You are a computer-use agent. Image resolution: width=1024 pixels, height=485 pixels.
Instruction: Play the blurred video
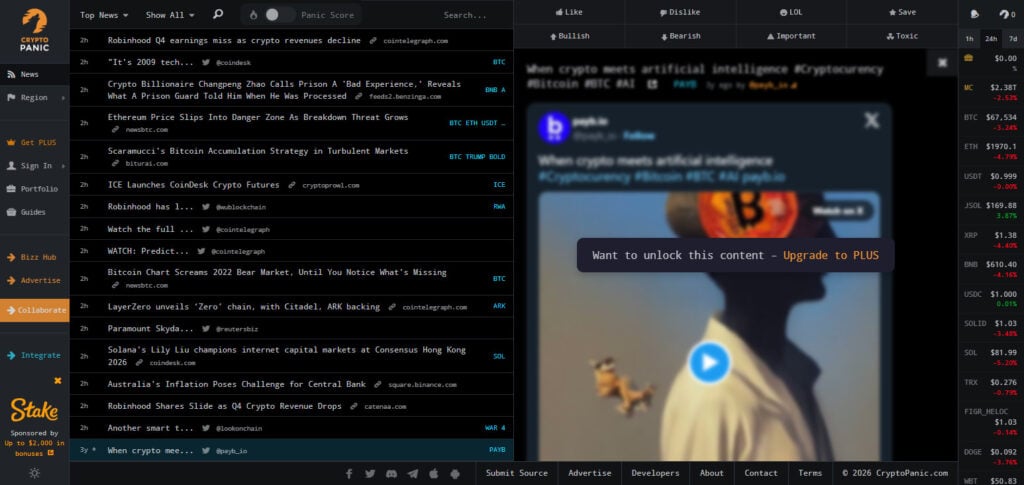709,362
